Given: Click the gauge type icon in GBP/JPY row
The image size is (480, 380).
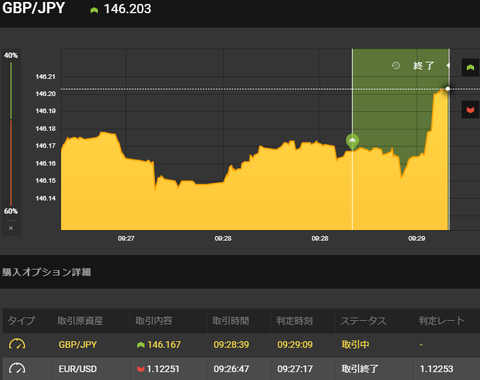Looking at the screenshot, I should click(17, 344).
